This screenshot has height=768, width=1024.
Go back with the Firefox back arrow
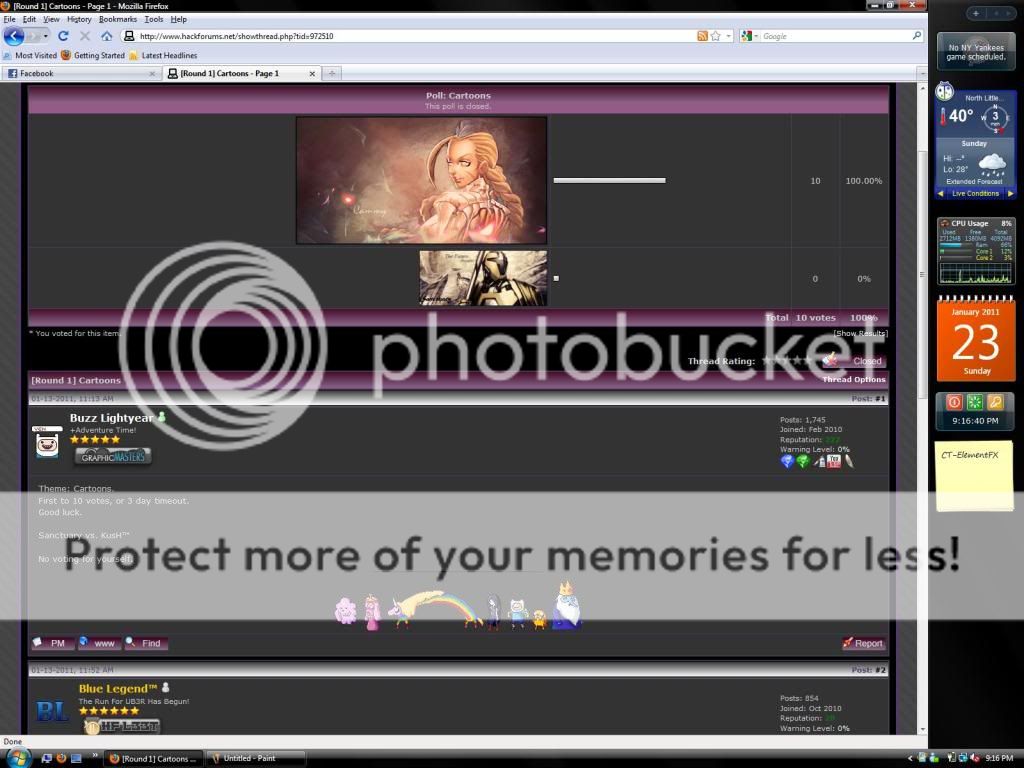[x=14, y=36]
